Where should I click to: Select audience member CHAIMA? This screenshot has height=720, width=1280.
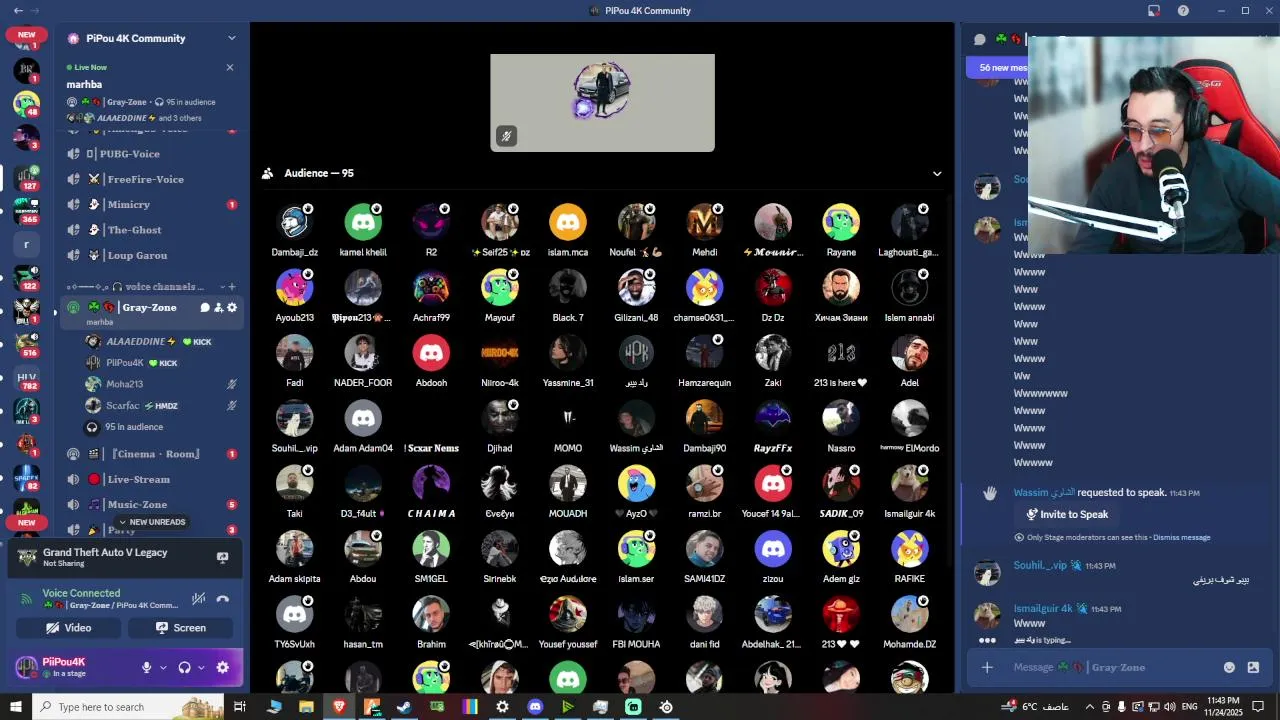(x=431, y=491)
